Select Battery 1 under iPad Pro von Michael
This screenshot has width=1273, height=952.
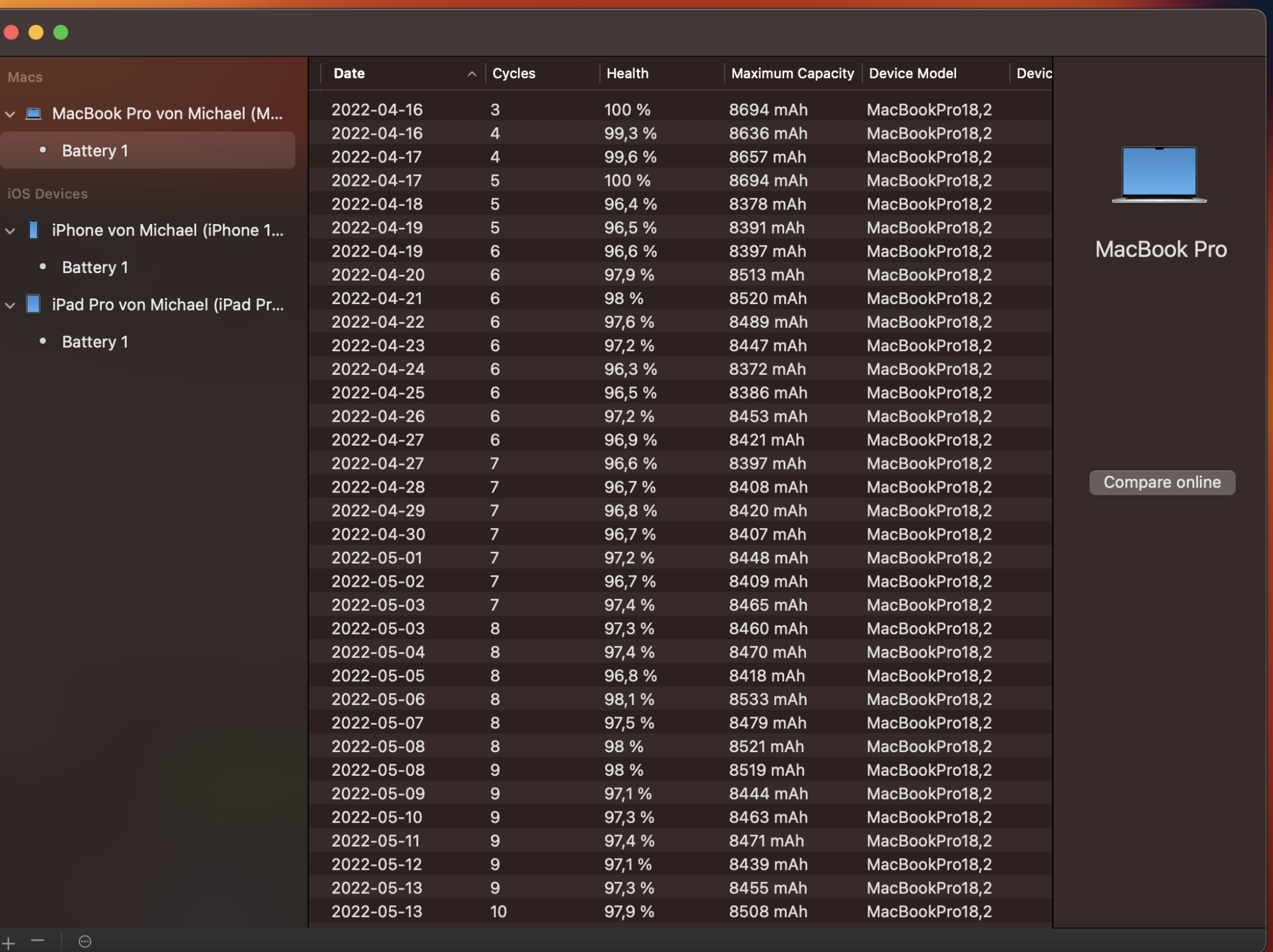(95, 342)
